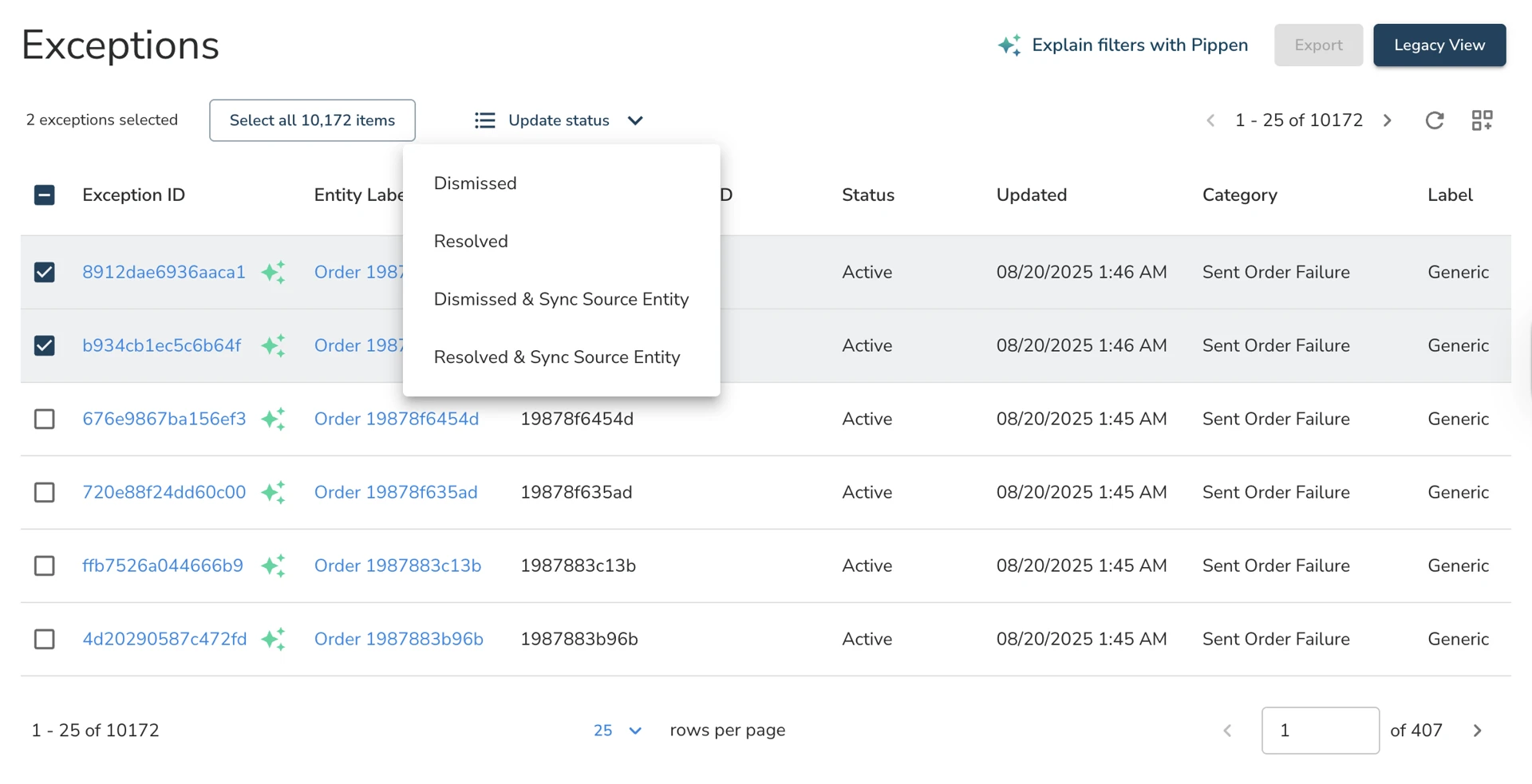This screenshot has width=1532, height=784.
Task: Click the page number input field
Action: pos(1320,731)
